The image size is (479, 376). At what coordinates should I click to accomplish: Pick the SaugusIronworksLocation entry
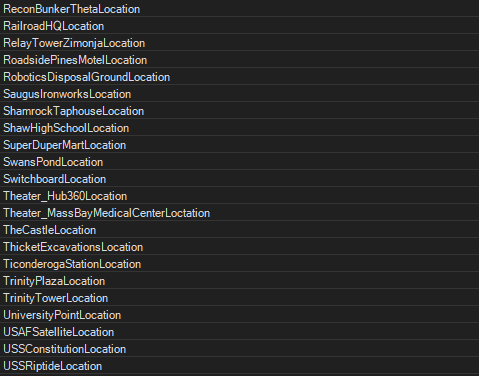(x=239, y=94)
